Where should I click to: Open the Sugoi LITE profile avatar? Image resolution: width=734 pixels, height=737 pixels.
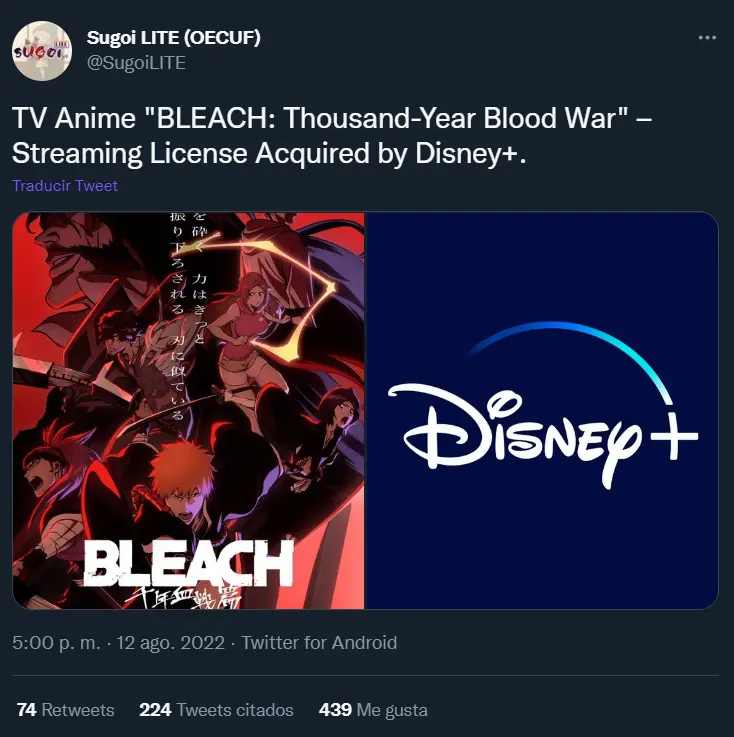coord(42,51)
